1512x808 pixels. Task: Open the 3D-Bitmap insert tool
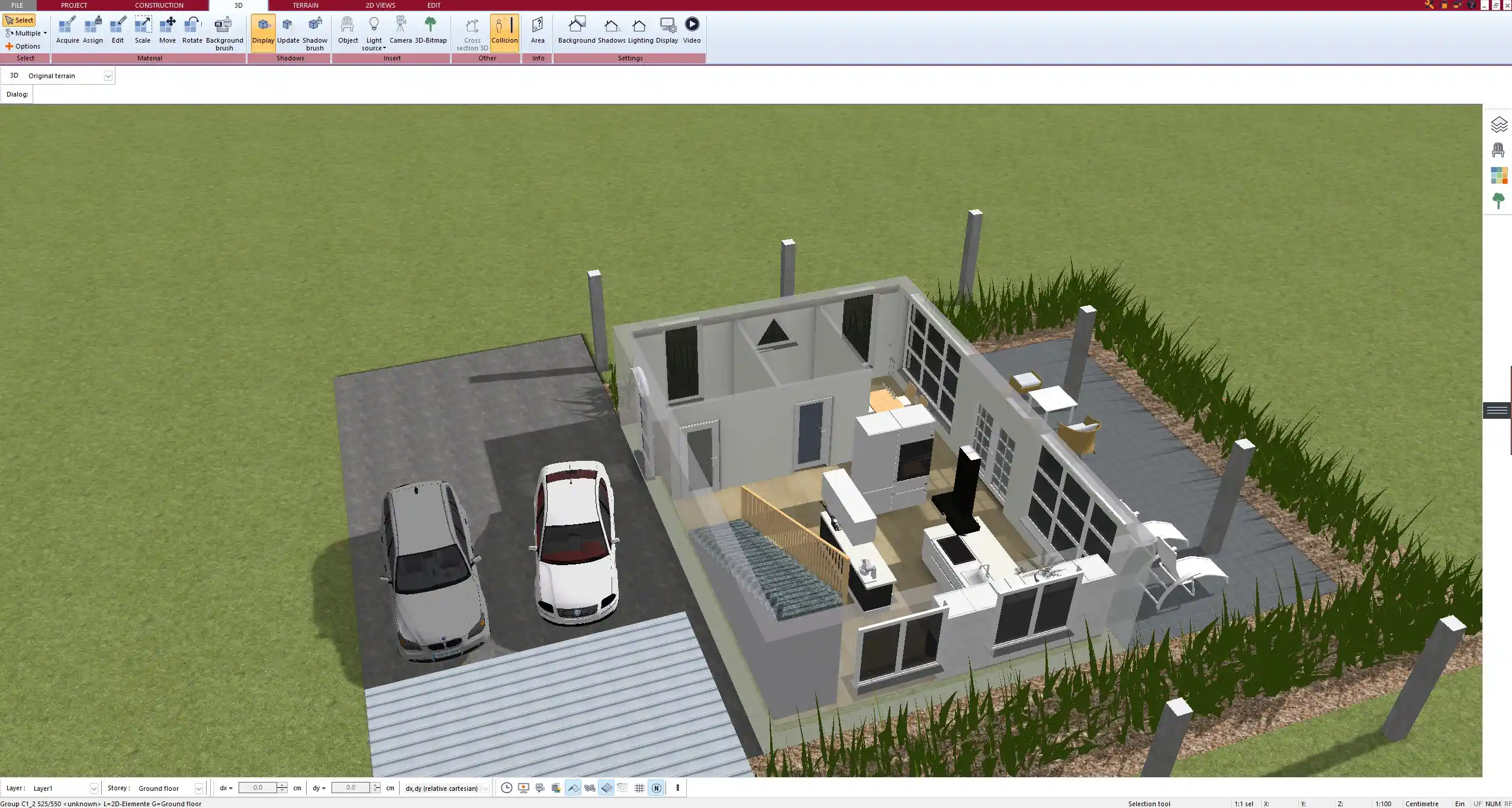[430, 30]
